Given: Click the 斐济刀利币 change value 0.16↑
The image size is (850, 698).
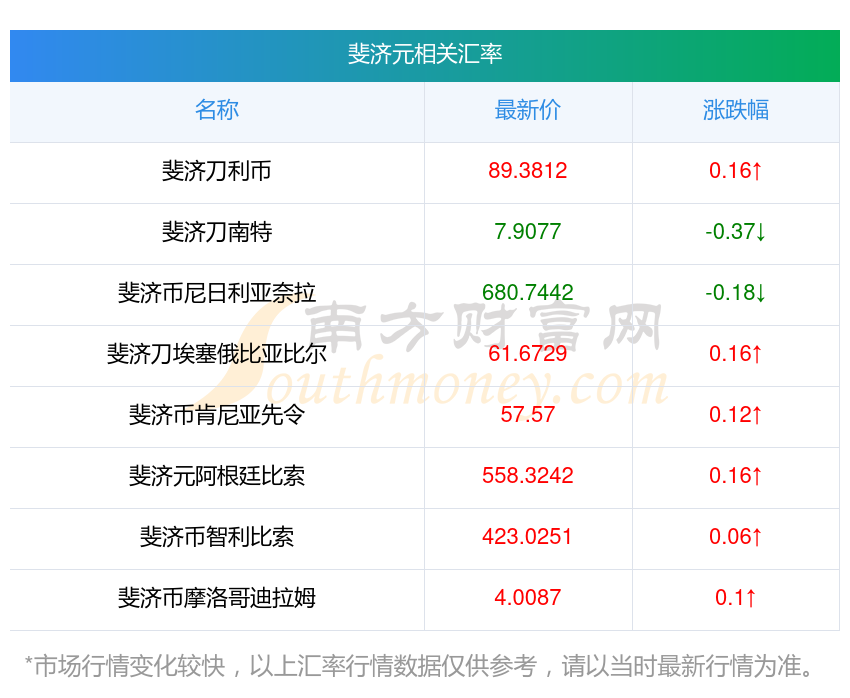Looking at the screenshot, I should point(736,171).
